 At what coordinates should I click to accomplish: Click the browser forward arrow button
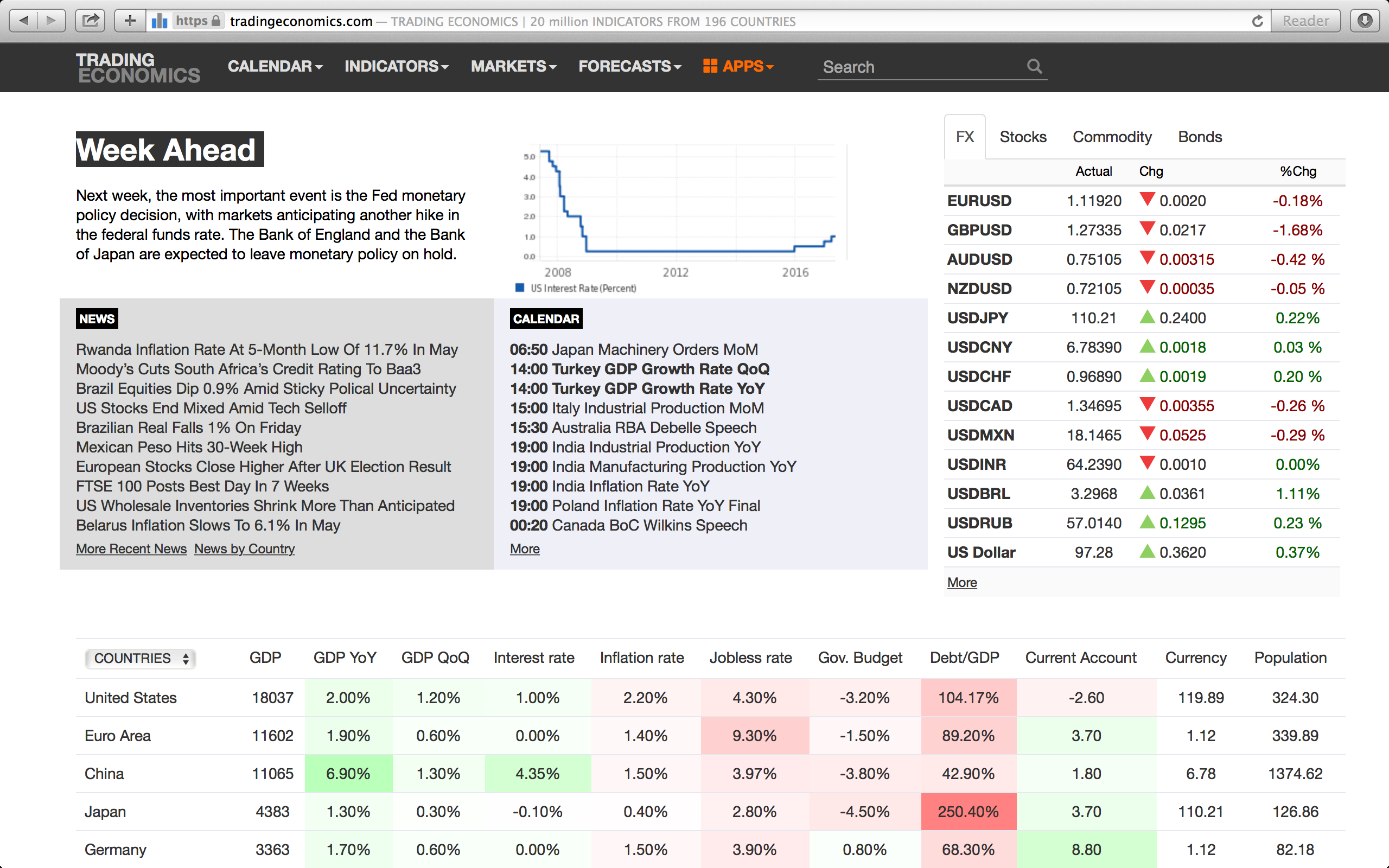52,21
